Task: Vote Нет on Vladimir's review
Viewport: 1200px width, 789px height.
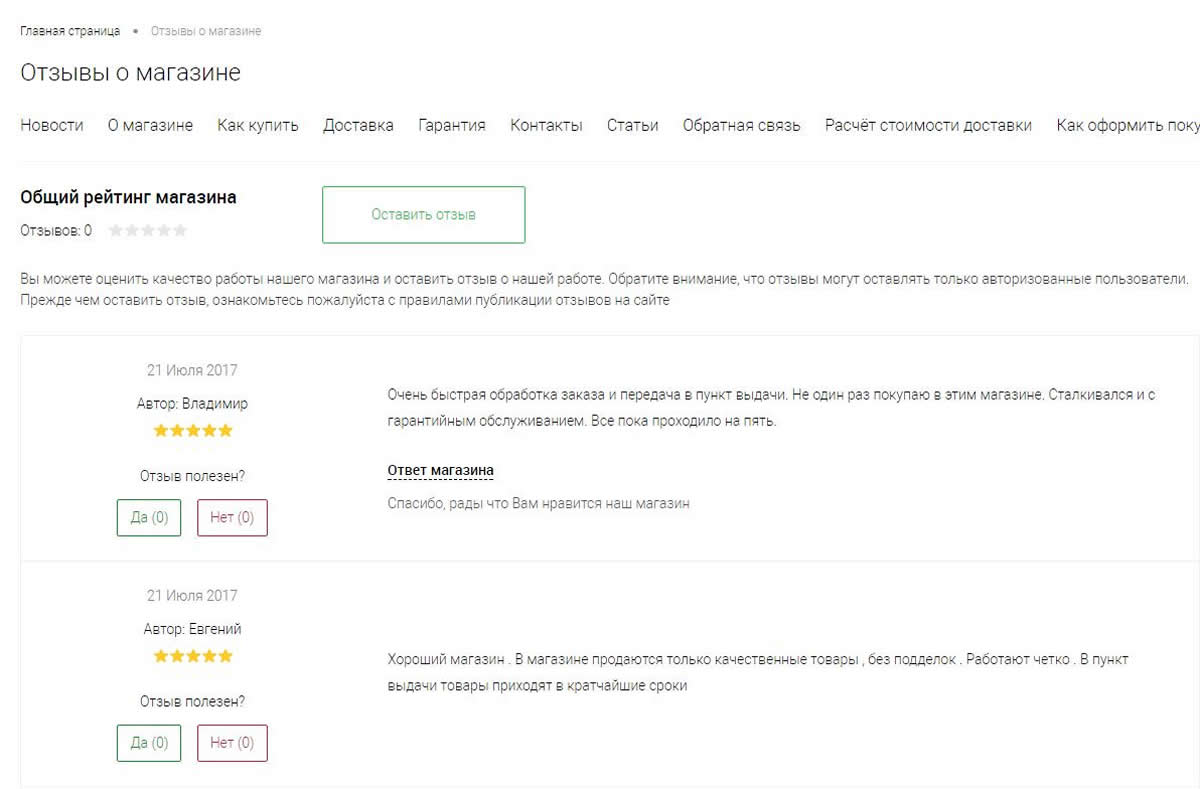Action: click(x=232, y=518)
